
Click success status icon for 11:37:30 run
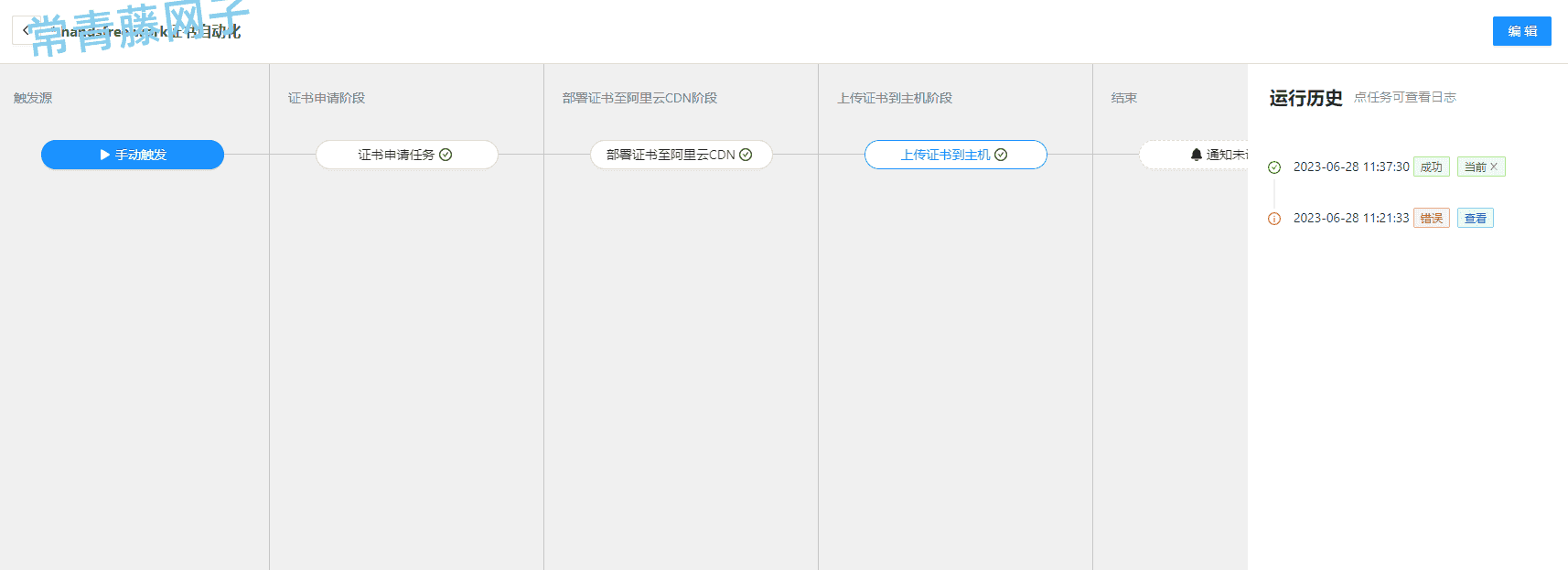point(1274,167)
